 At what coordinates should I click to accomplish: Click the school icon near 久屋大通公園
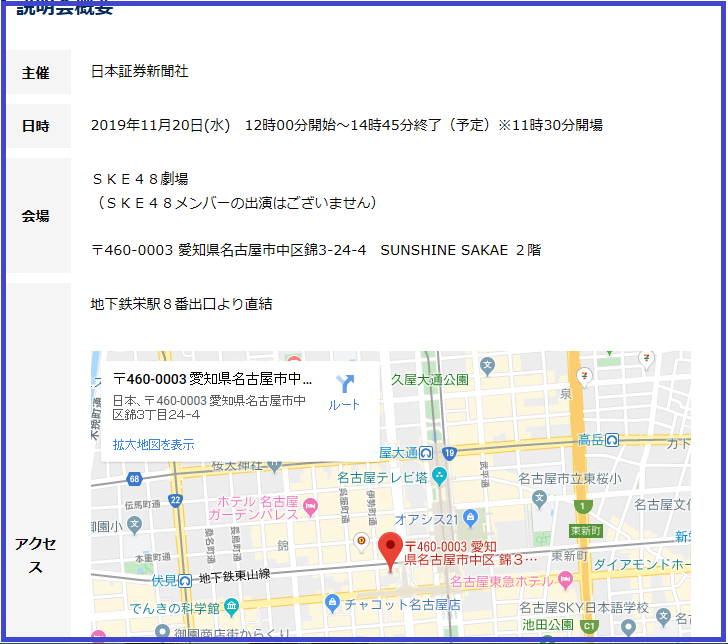point(487,366)
